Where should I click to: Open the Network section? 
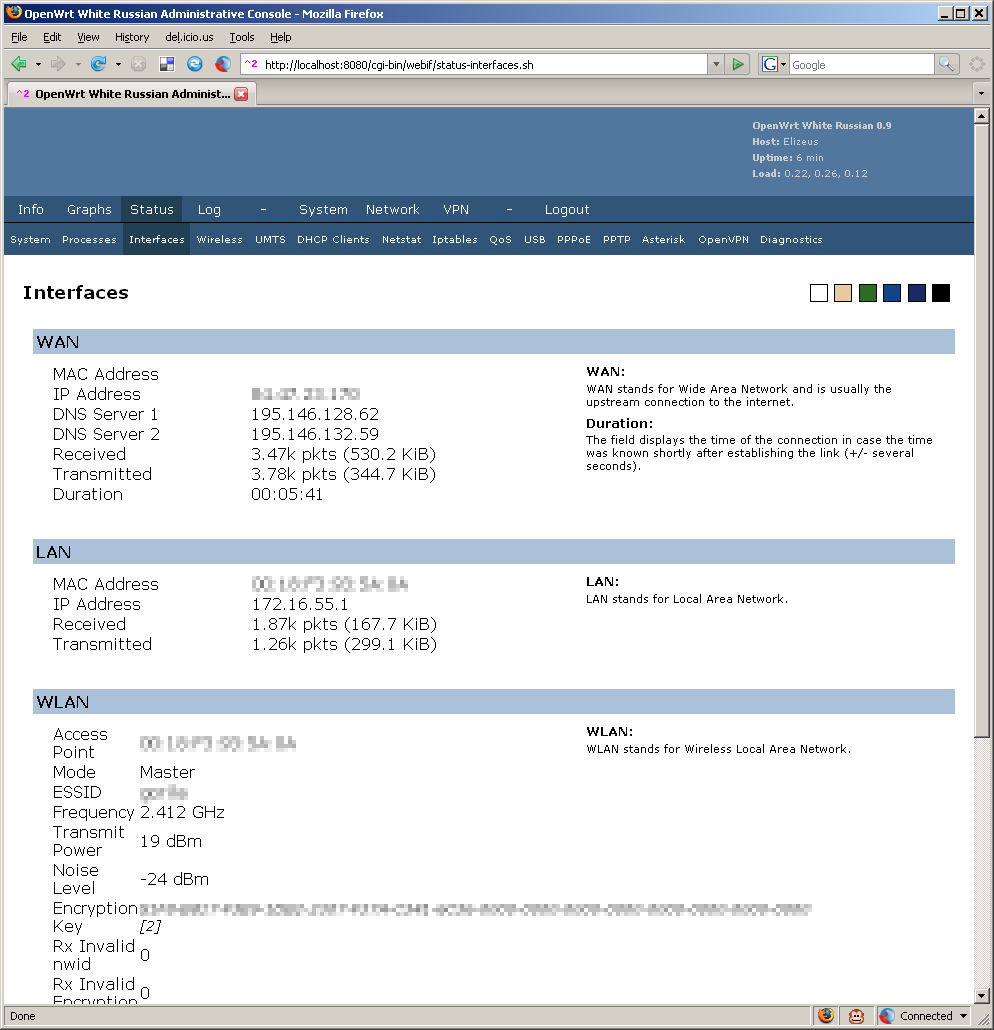point(392,210)
